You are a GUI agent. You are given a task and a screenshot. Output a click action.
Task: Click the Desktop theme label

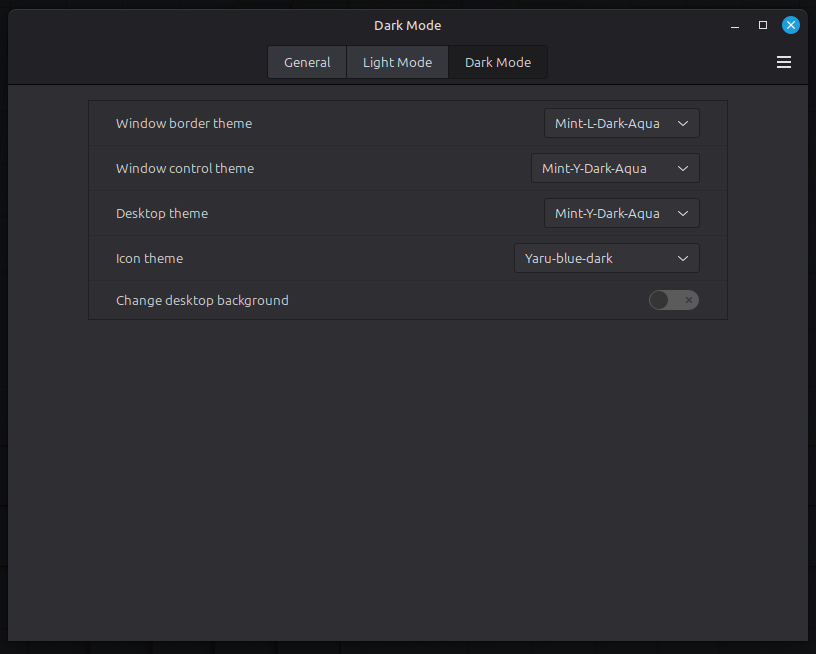click(x=162, y=213)
